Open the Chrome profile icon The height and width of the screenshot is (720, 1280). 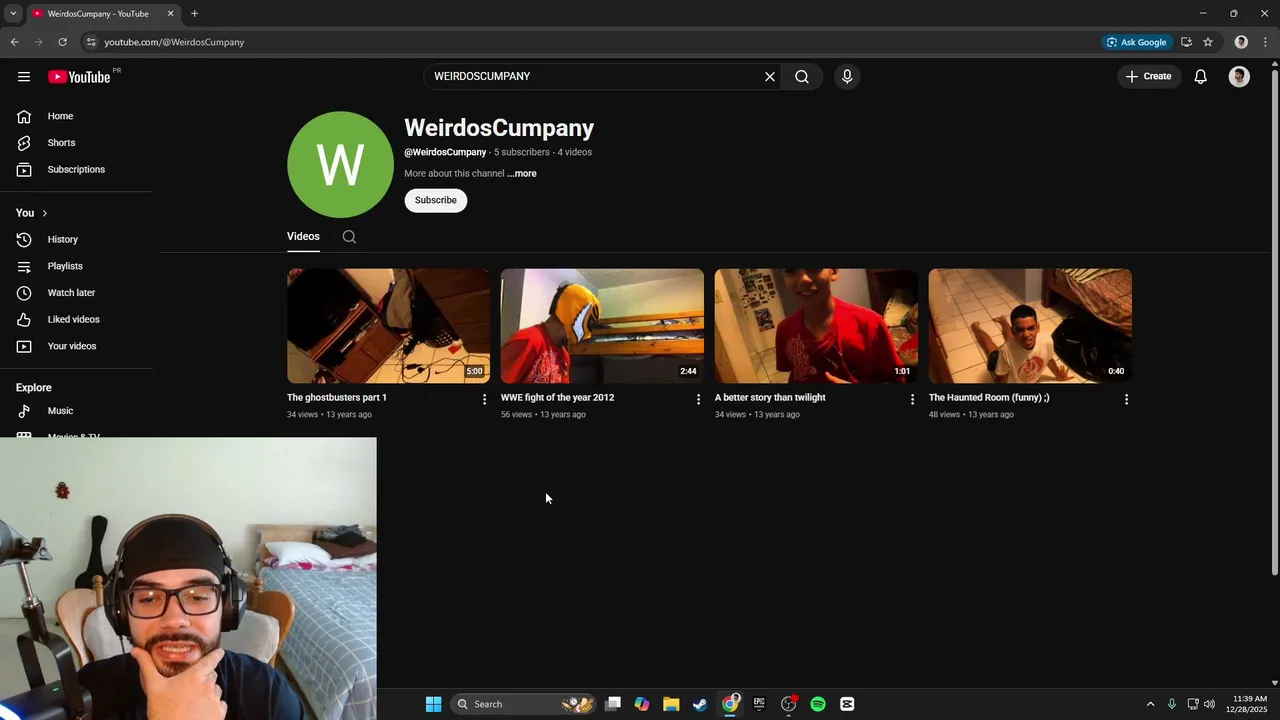point(1241,42)
